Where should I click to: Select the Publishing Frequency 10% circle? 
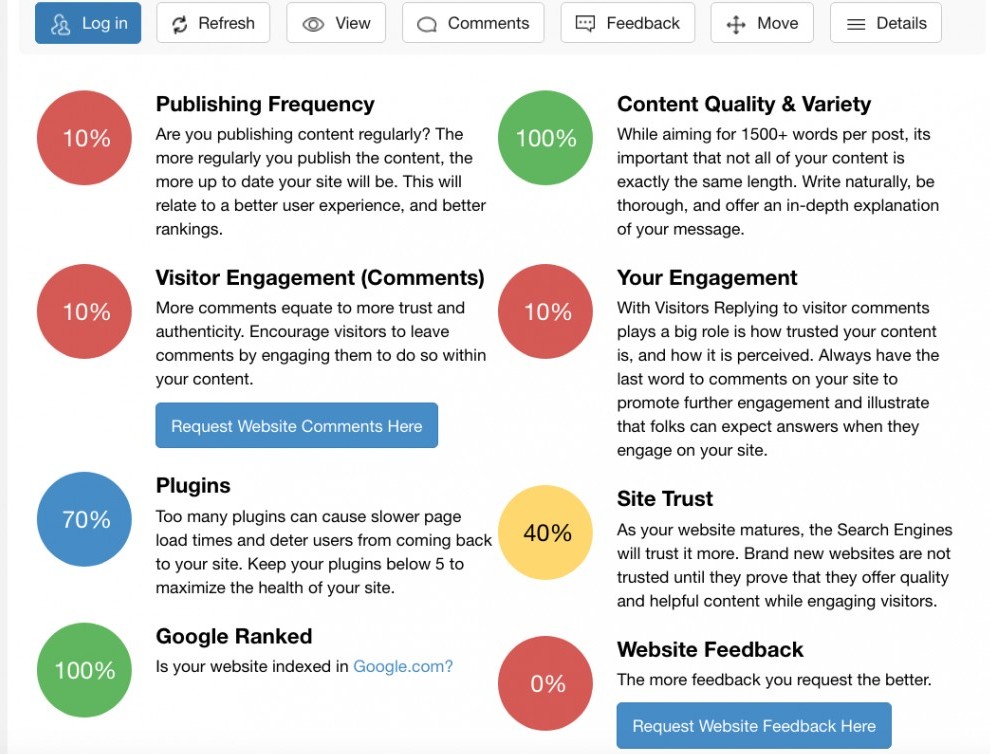pos(85,138)
